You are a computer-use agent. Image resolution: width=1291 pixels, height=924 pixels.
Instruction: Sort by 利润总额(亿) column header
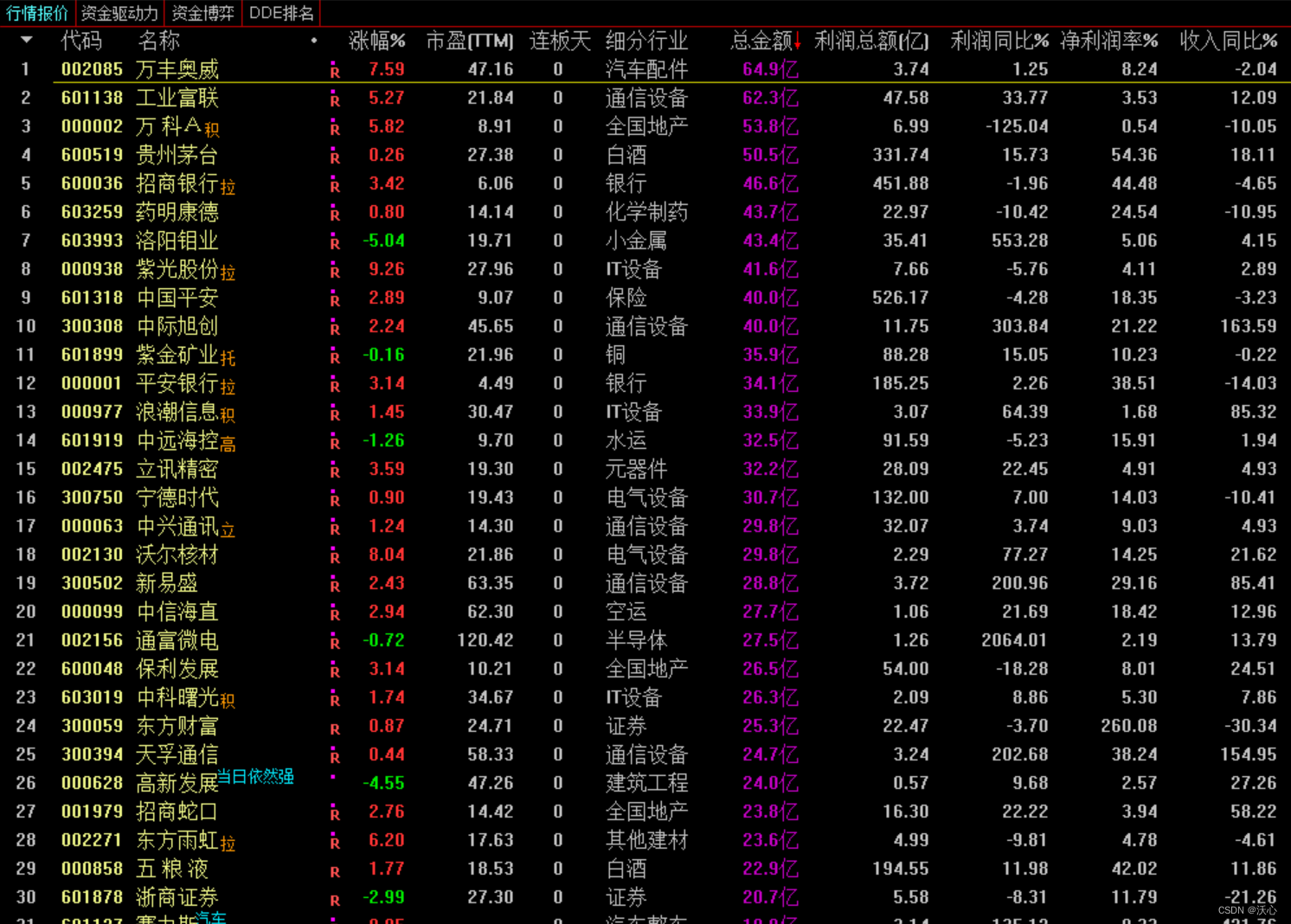(x=871, y=41)
